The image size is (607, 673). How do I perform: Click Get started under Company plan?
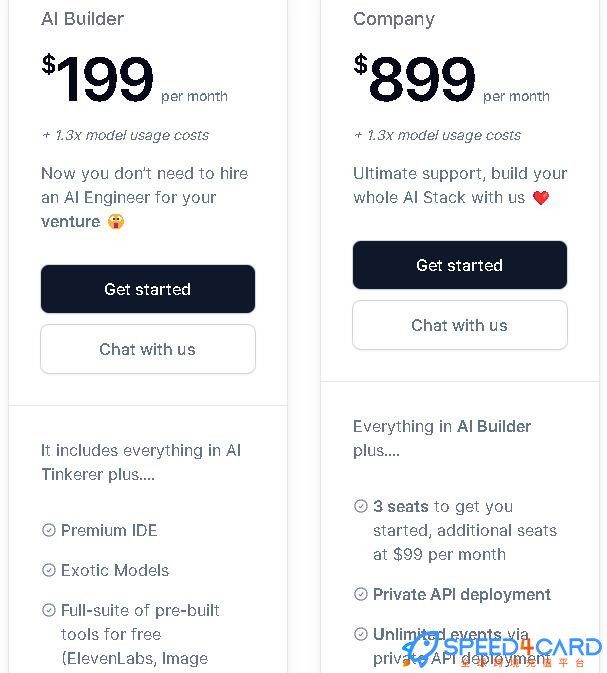(x=460, y=265)
